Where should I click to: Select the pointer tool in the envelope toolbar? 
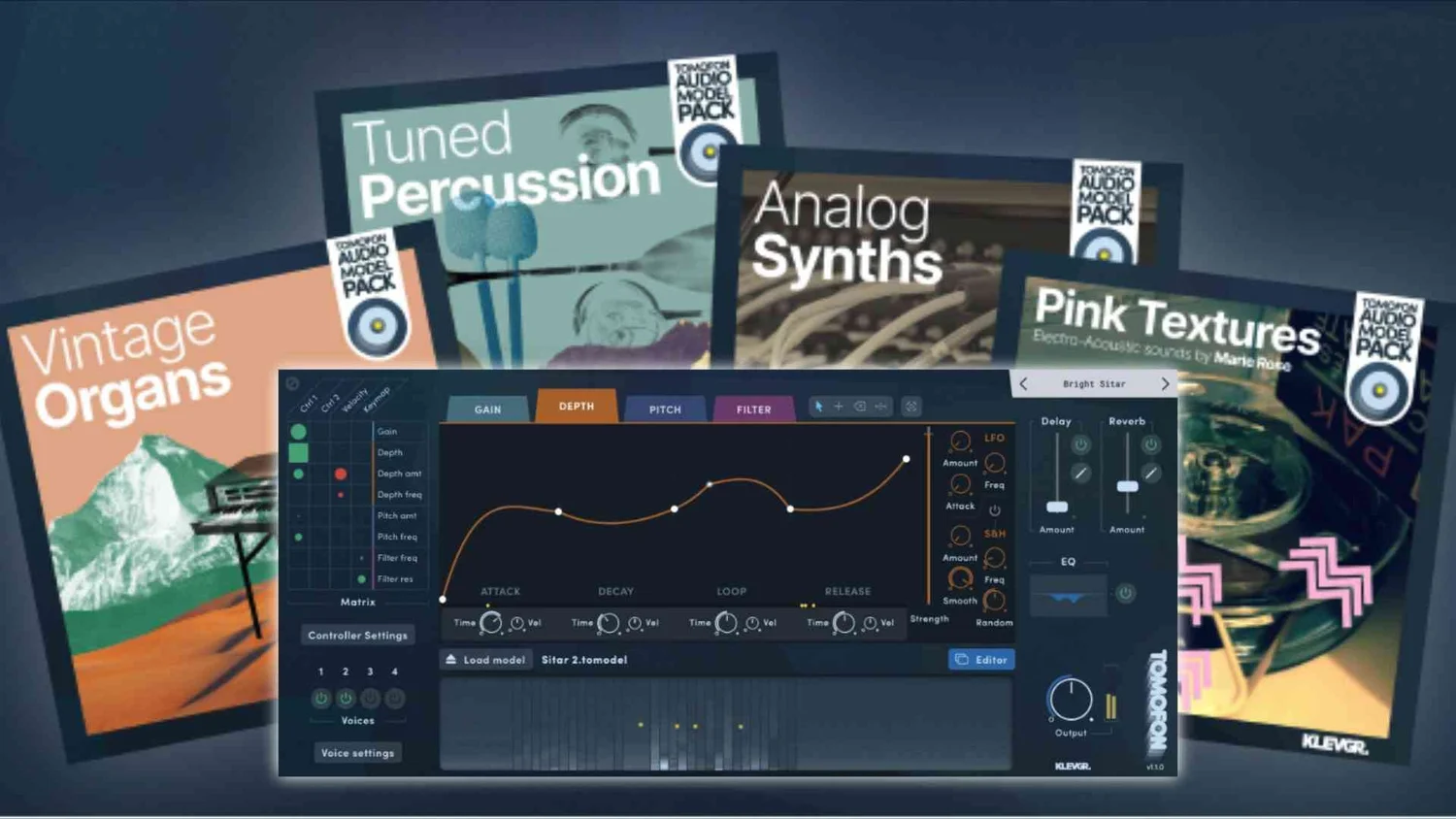click(x=819, y=406)
